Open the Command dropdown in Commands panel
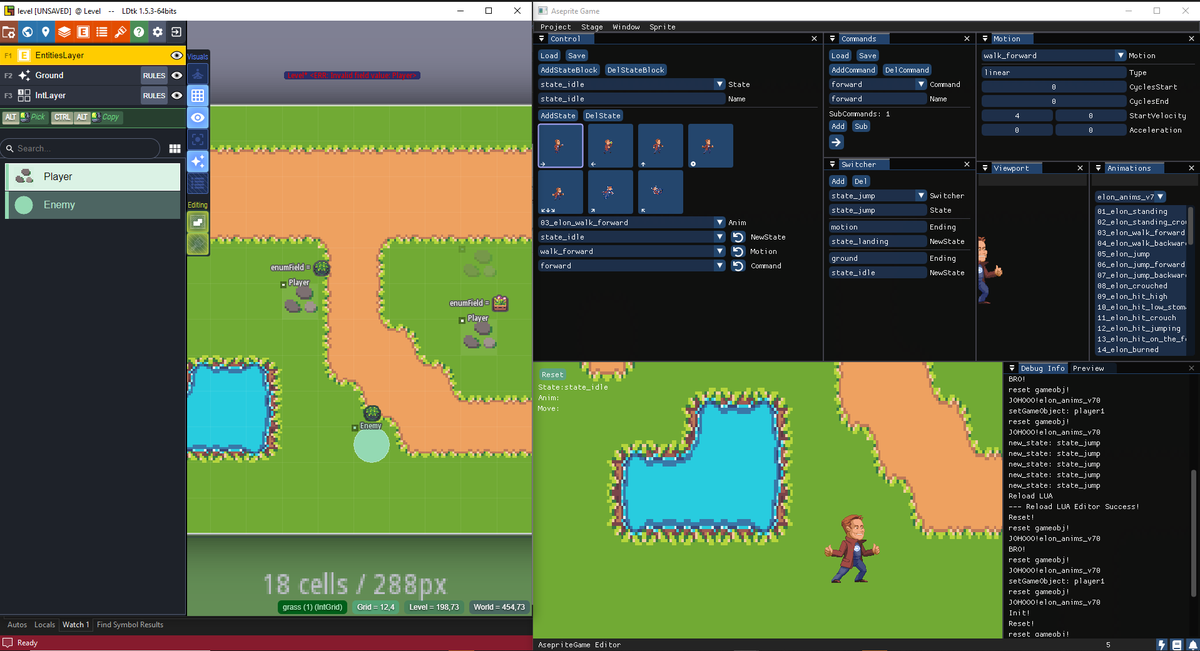Screen dimensions: 1200x651 point(878,85)
